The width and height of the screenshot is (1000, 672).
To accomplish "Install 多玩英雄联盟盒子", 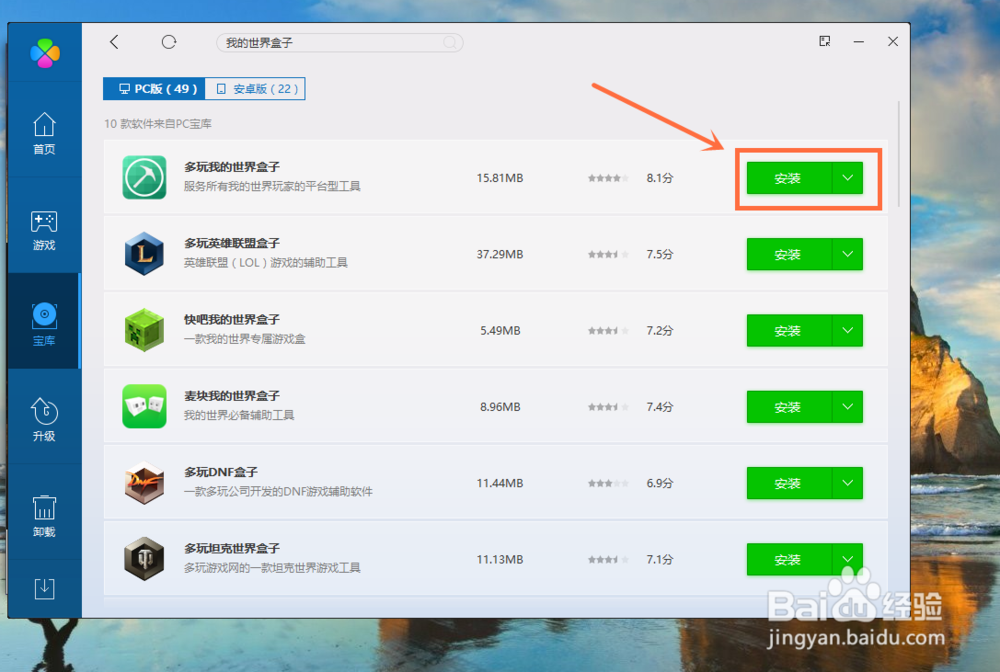I will pyautogui.click(x=789, y=254).
